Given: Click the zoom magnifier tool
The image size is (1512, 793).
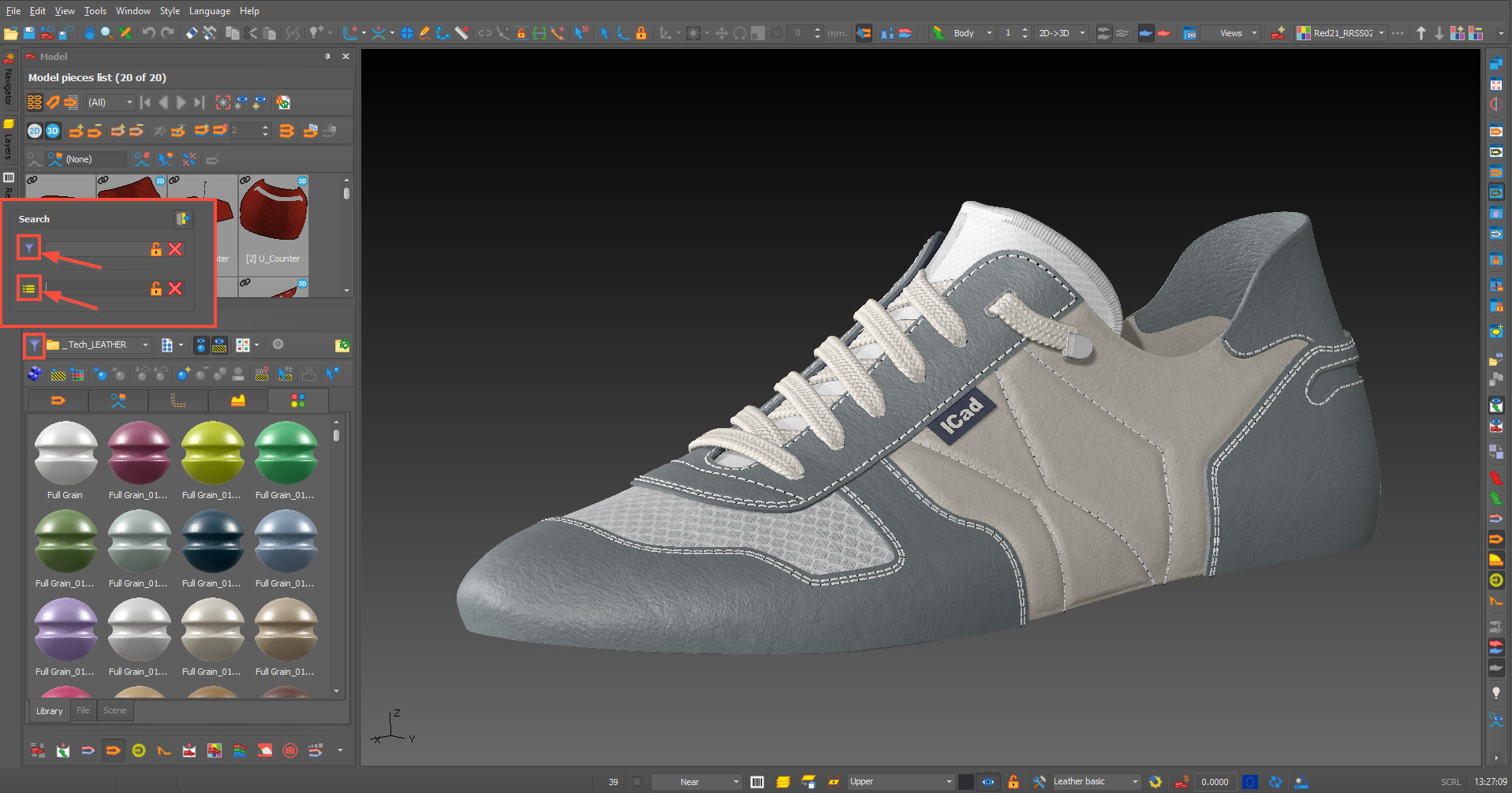Looking at the screenshot, I should click(106, 33).
